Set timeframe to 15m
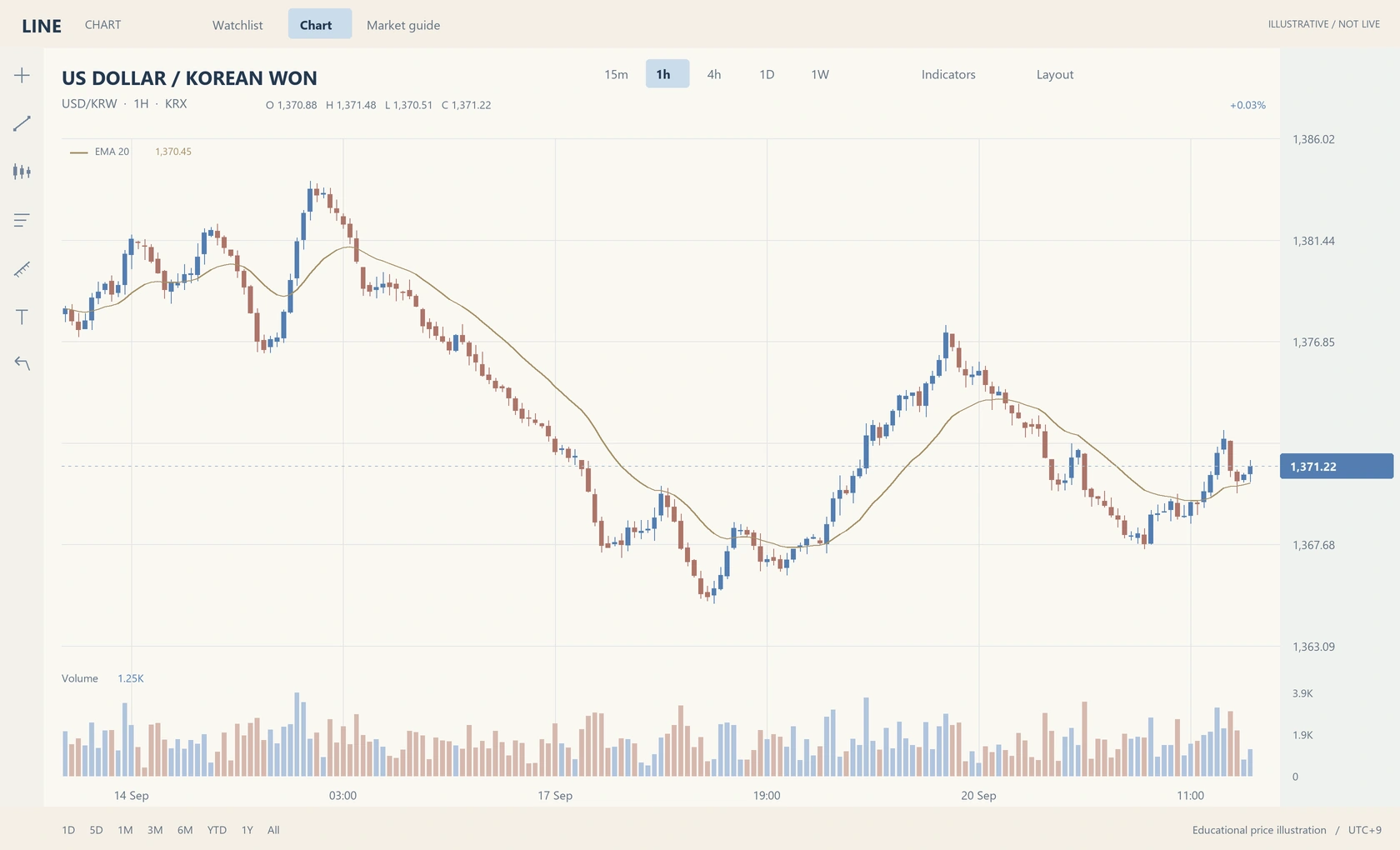Screen dimensions: 1400x850 [616, 74]
